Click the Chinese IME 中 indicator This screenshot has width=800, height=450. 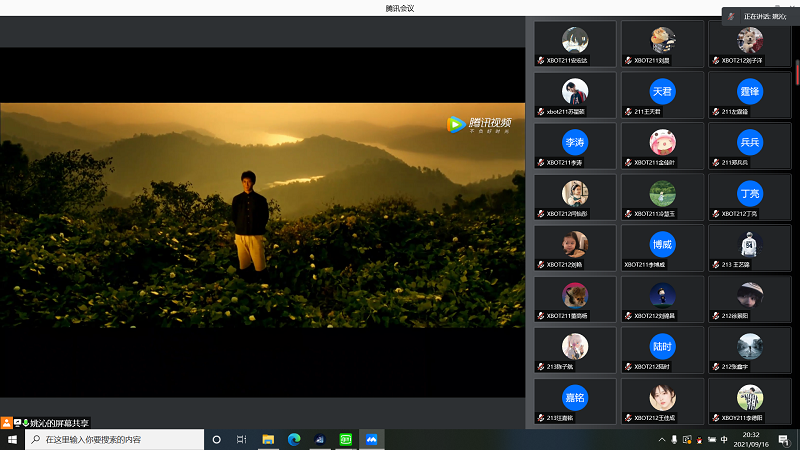click(x=724, y=439)
